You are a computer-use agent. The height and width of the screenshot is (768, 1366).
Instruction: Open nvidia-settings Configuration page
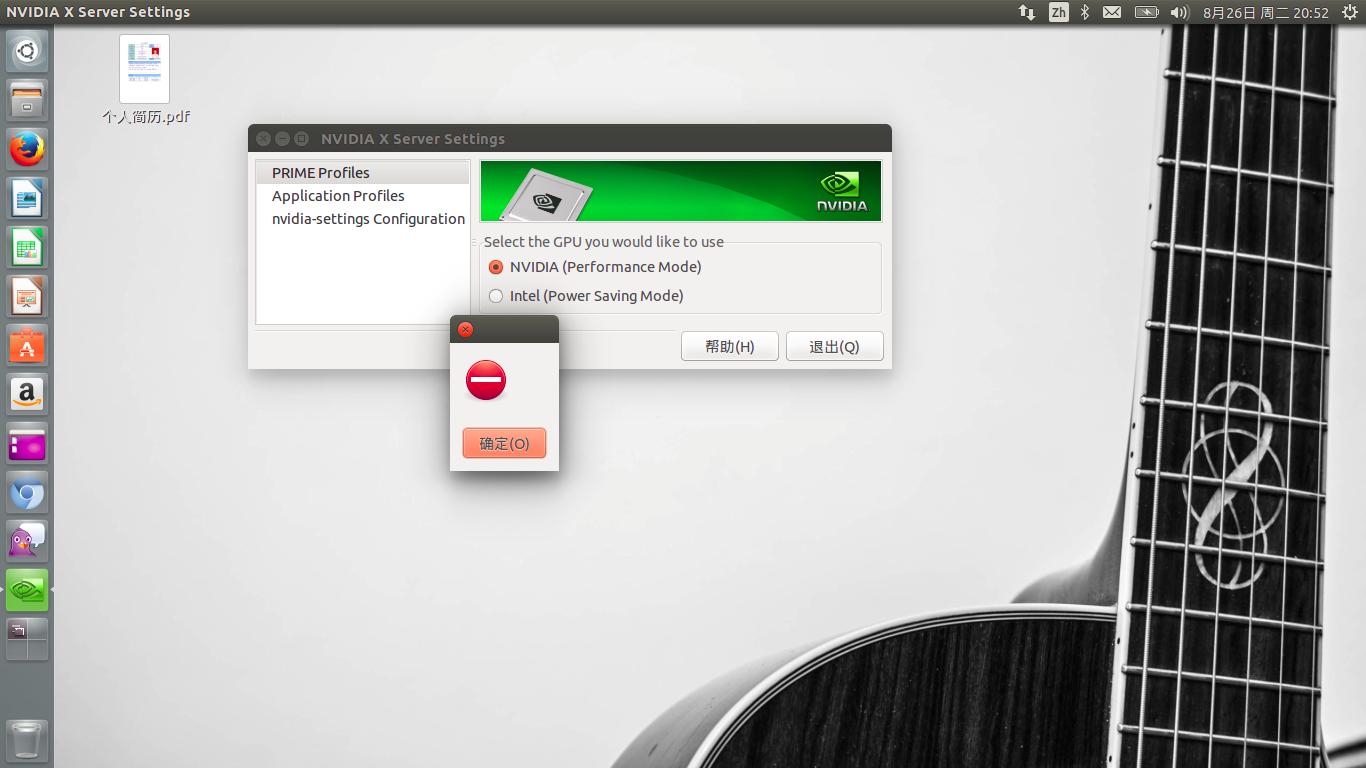pyautogui.click(x=362, y=219)
